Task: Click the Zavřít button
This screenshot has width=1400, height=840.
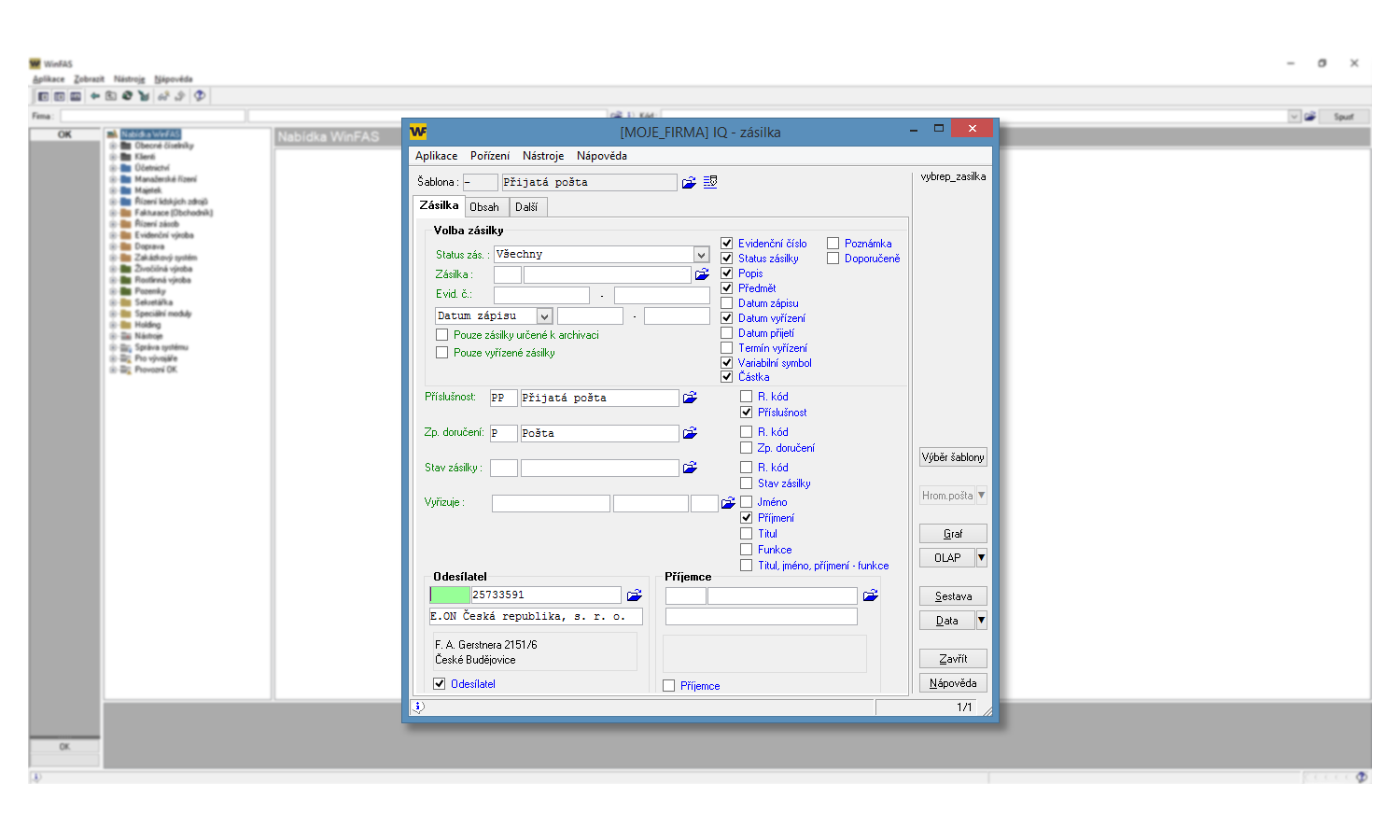Action: tap(953, 659)
